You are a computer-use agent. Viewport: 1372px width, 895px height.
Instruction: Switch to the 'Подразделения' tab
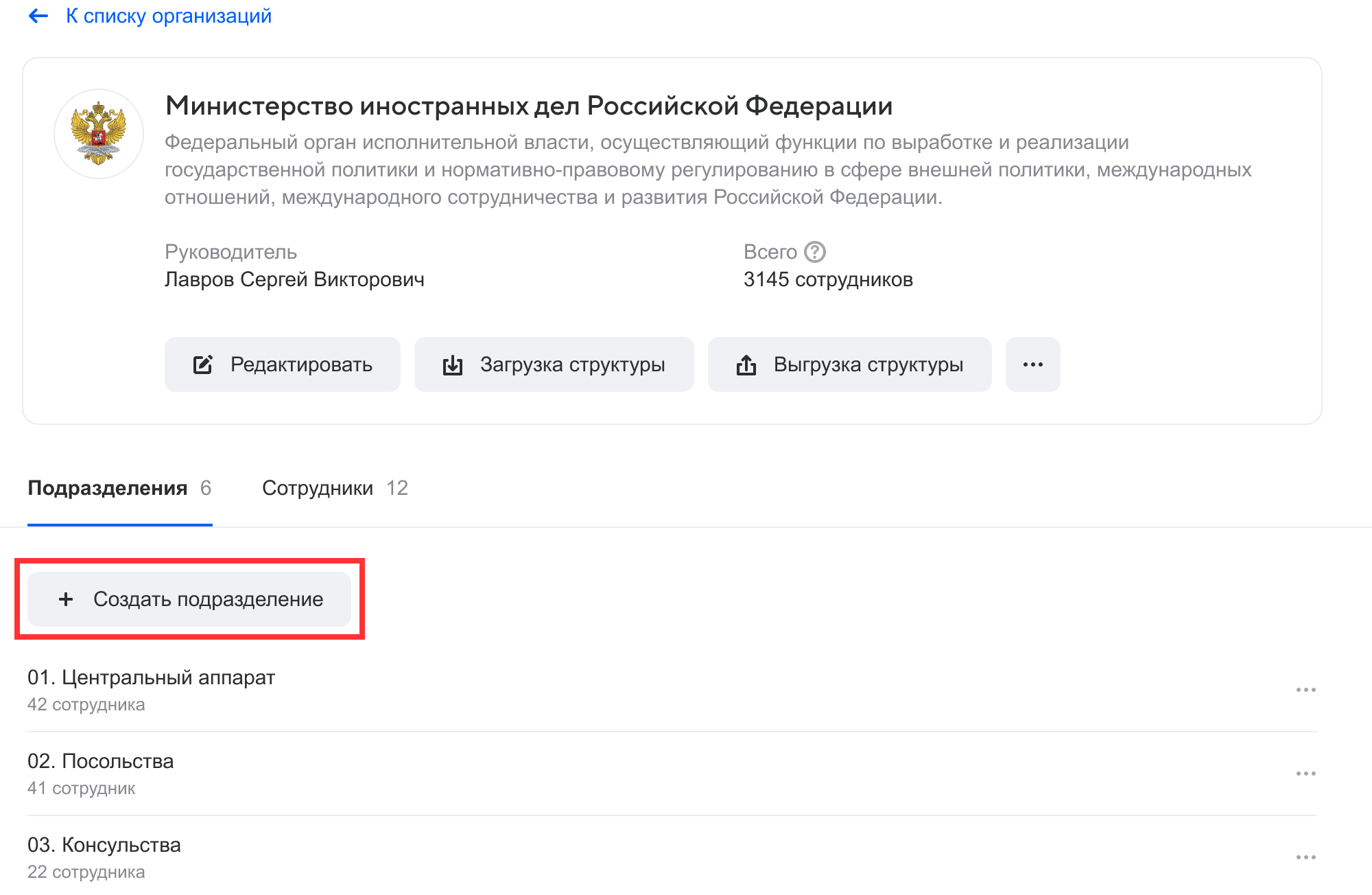pos(108,488)
